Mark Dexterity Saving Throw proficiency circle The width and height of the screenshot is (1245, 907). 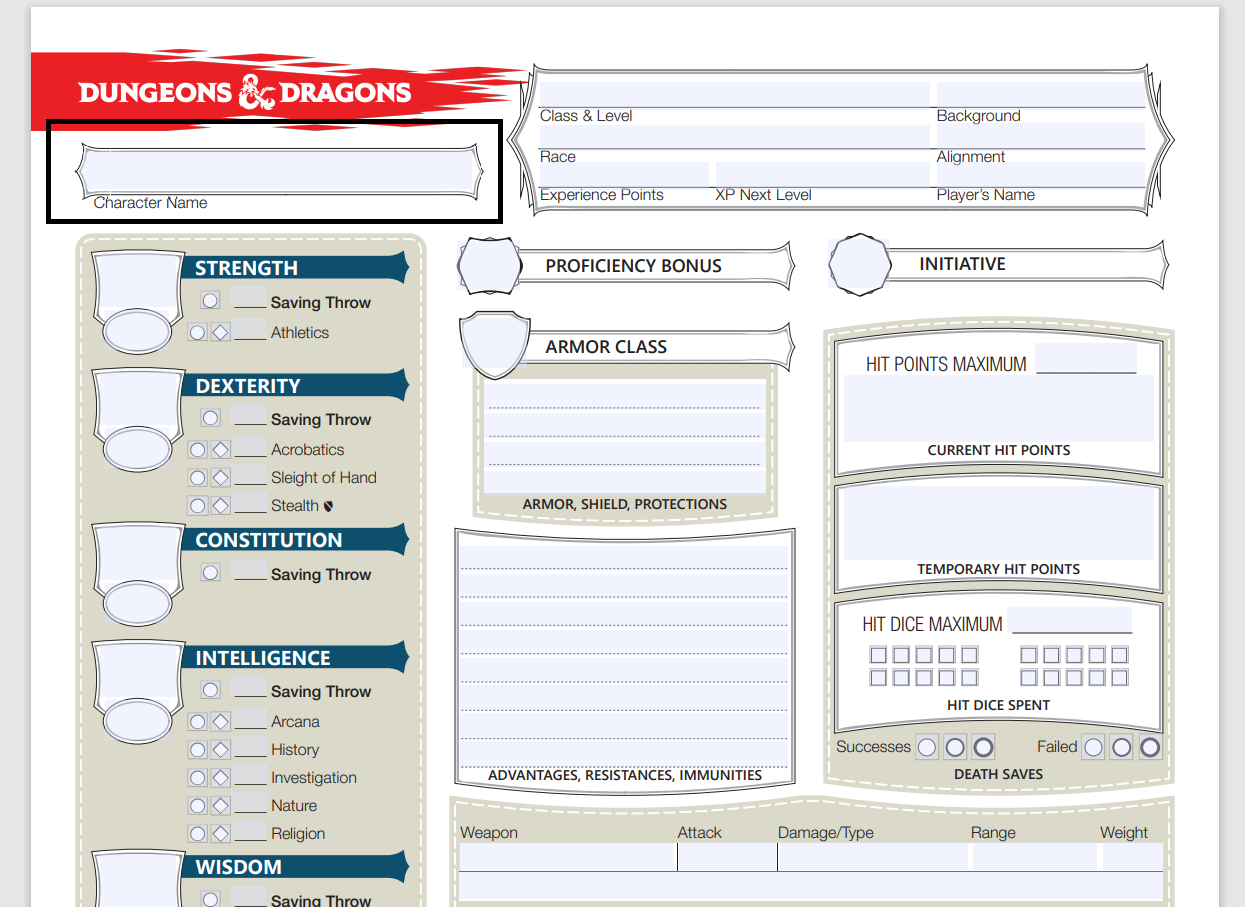pos(210,418)
